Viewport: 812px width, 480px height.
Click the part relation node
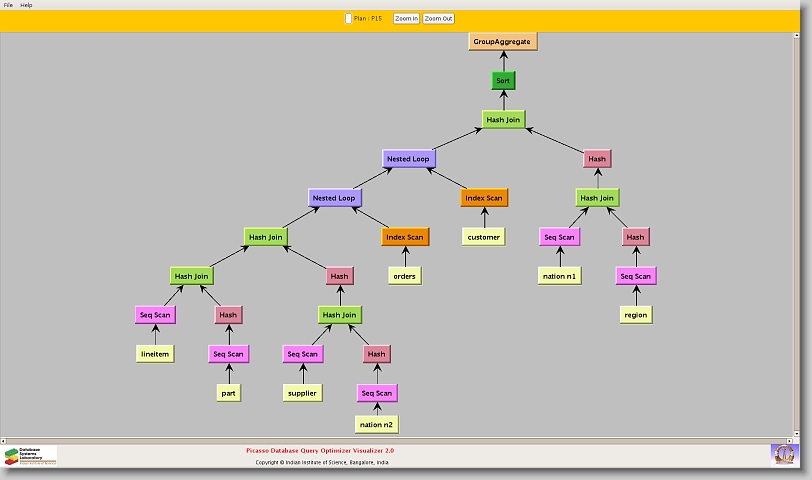click(228, 392)
